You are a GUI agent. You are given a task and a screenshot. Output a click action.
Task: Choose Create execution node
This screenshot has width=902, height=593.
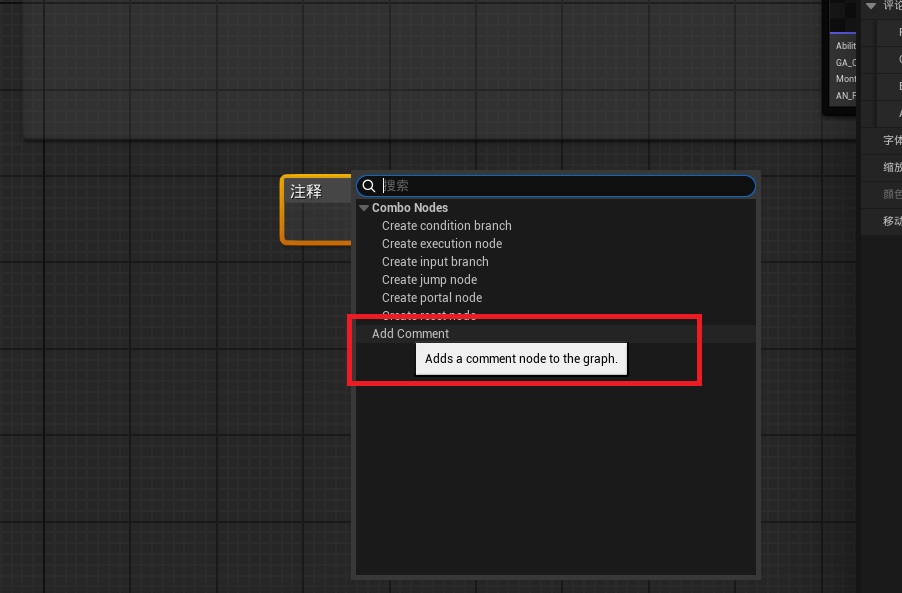(x=441, y=244)
